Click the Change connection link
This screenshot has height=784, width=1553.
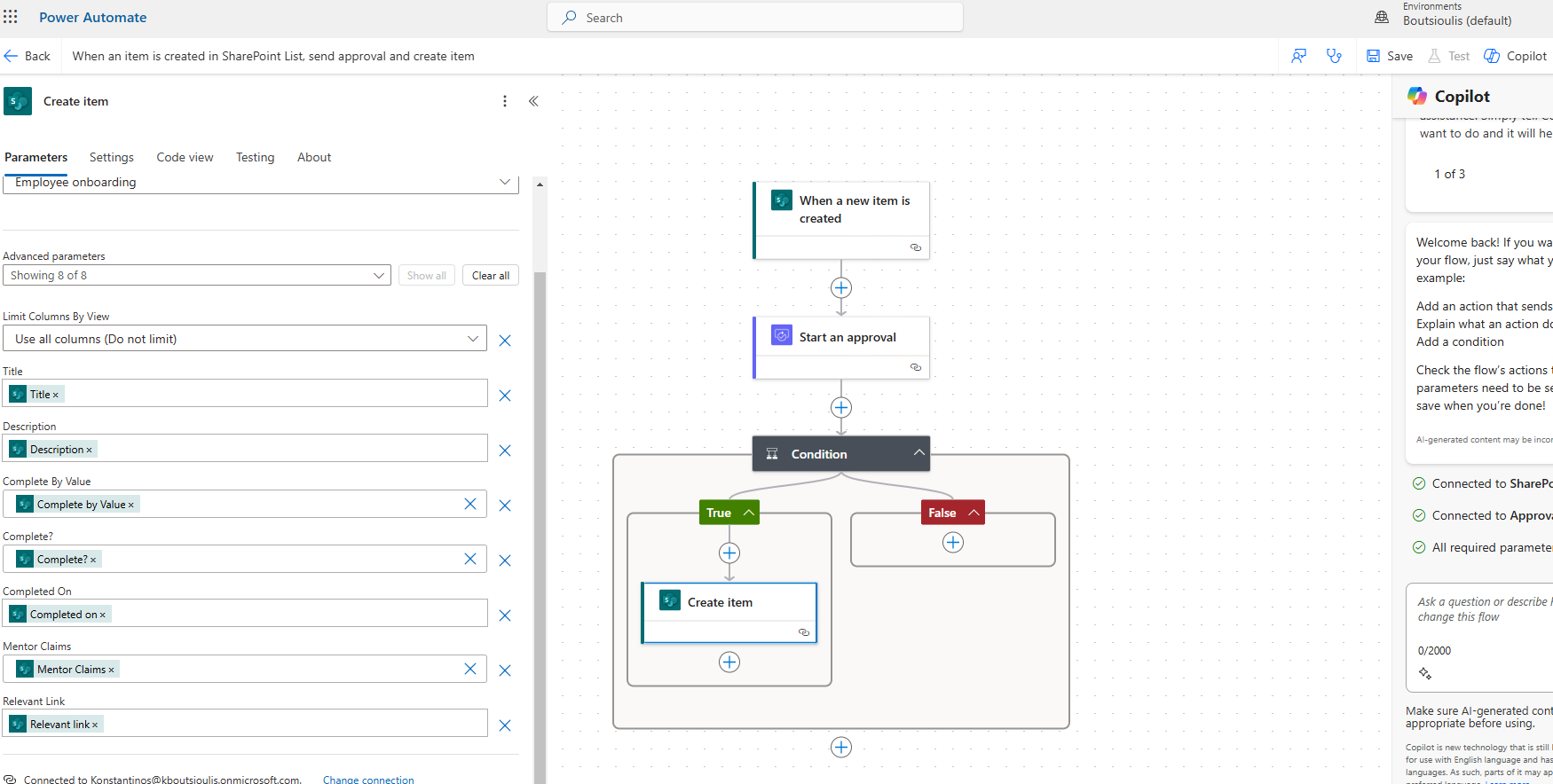tap(368, 780)
